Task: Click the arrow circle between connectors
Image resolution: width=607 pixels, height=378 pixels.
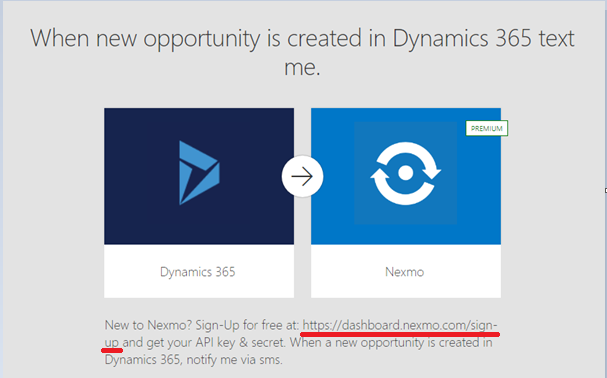Action: pos(302,177)
